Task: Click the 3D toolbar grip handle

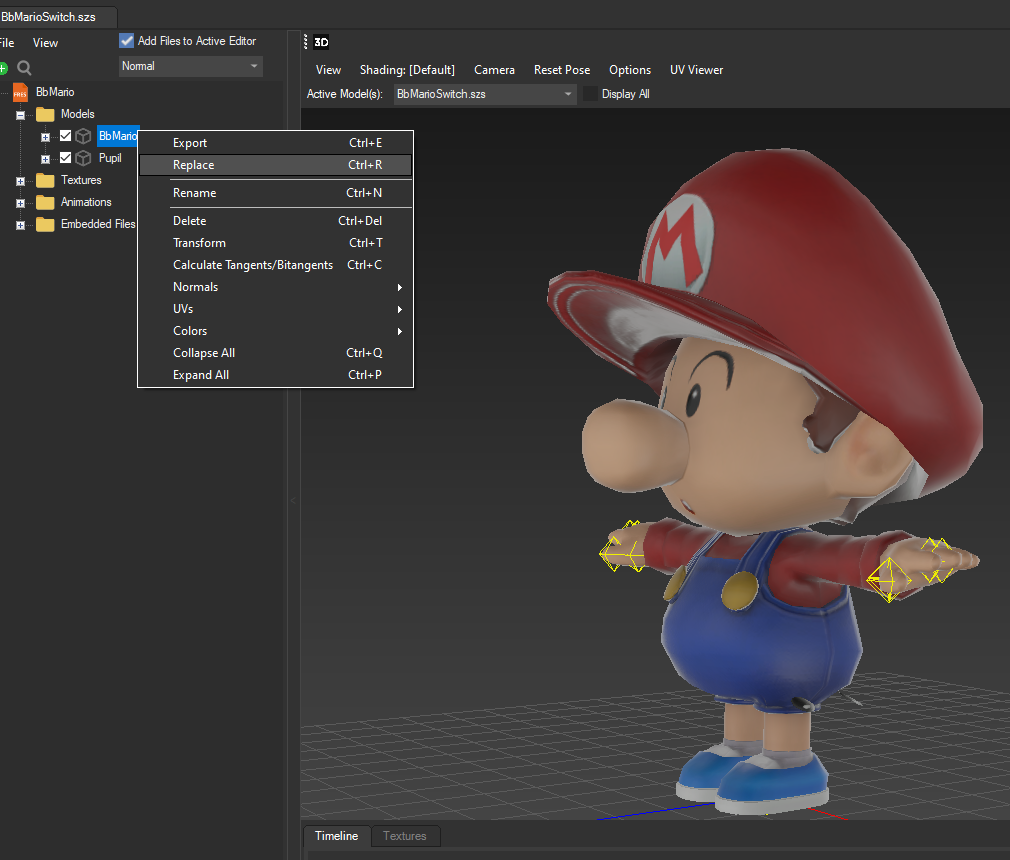Action: 306,42
